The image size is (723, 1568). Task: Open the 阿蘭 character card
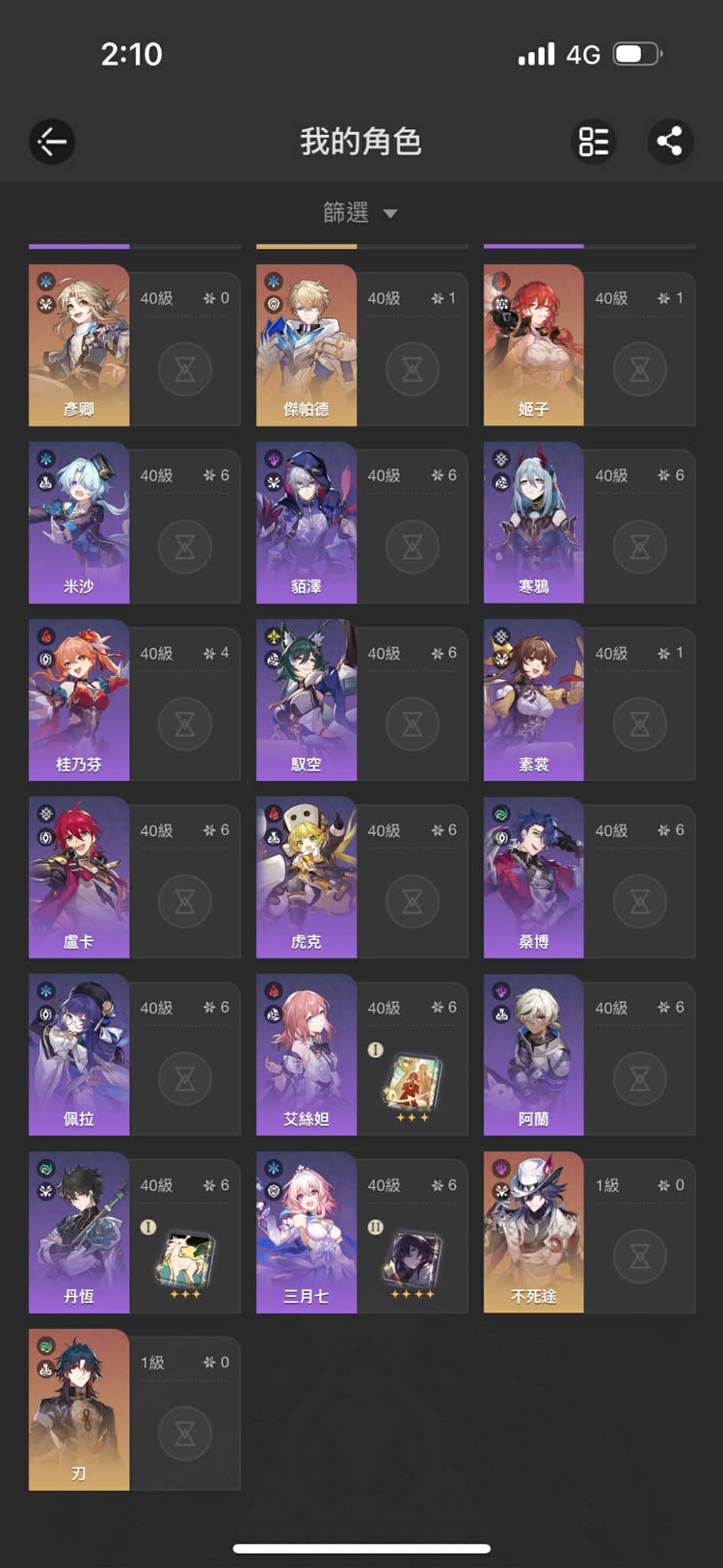pyautogui.click(x=590, y=1055)
